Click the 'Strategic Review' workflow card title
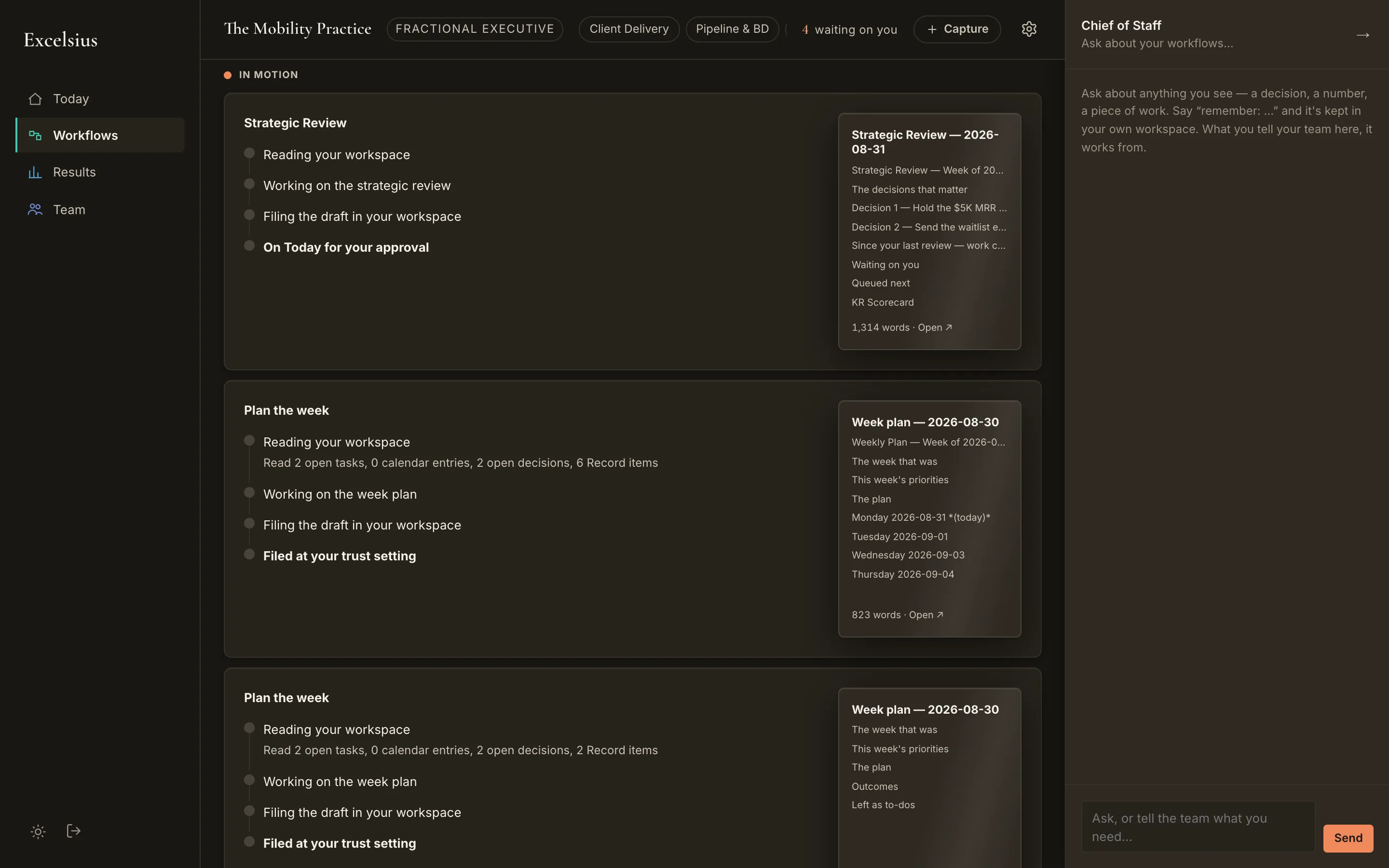 click(x=295, y=123)
